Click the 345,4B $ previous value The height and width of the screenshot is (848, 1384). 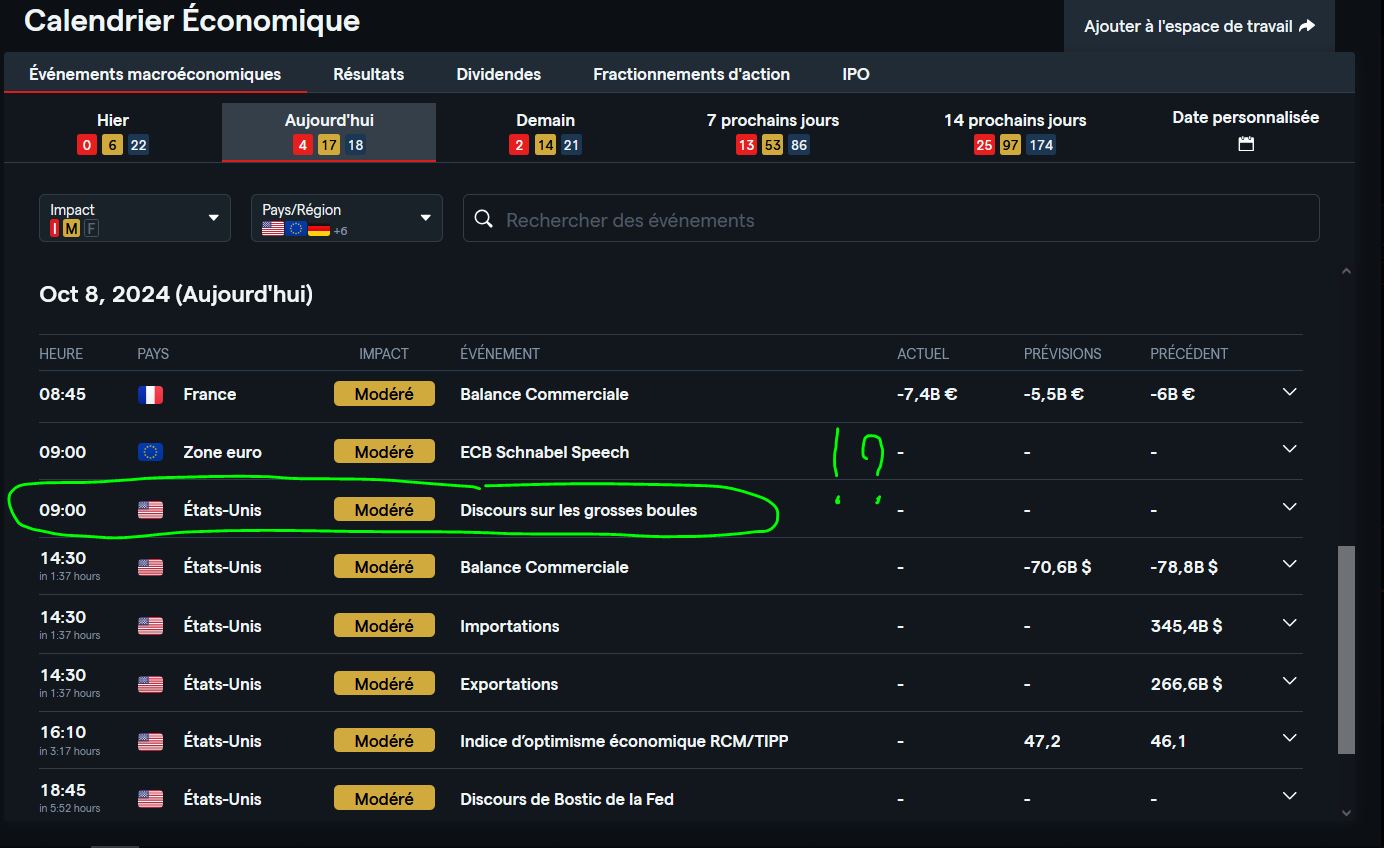click(x=1186, y=626)
